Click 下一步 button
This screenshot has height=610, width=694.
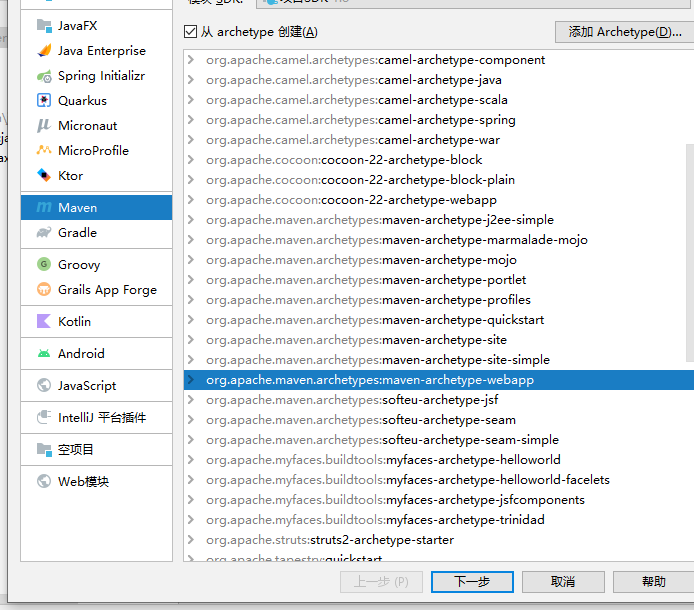(472, 581)
